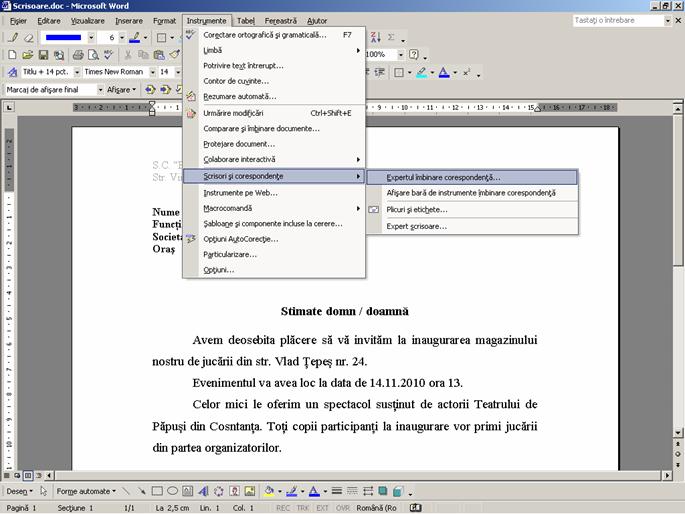The height and width of the screenshot is (514, 685).
Task: Select the Rectangle tool in the drawing toolbar
Action: coord(157,491)
